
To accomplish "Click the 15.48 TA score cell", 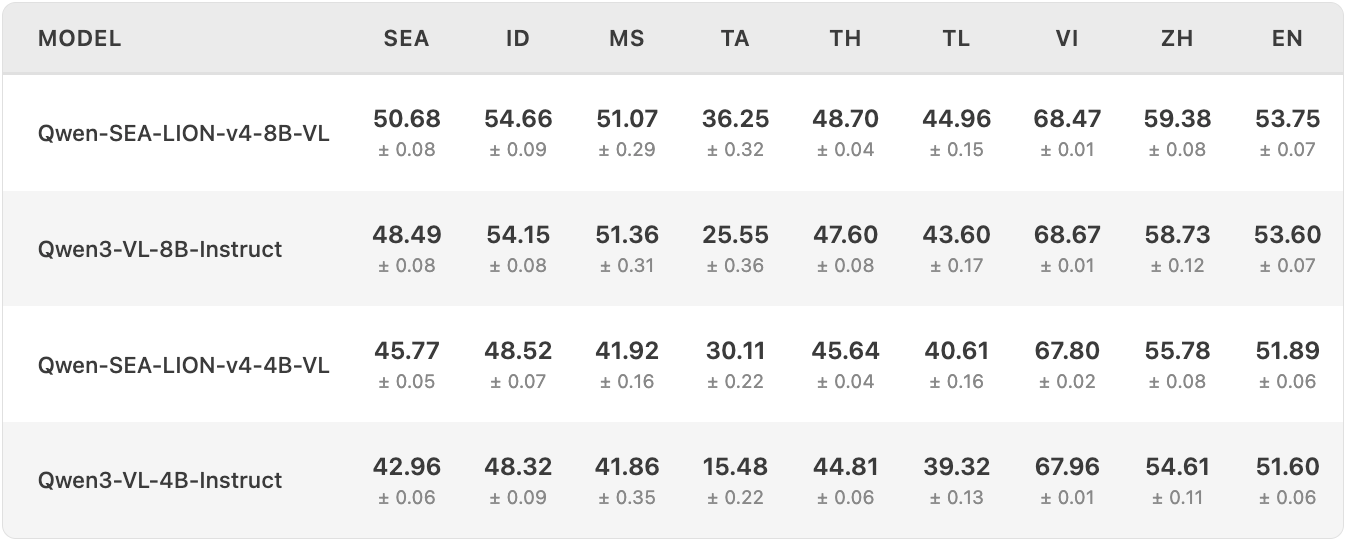I will (735, 467).
